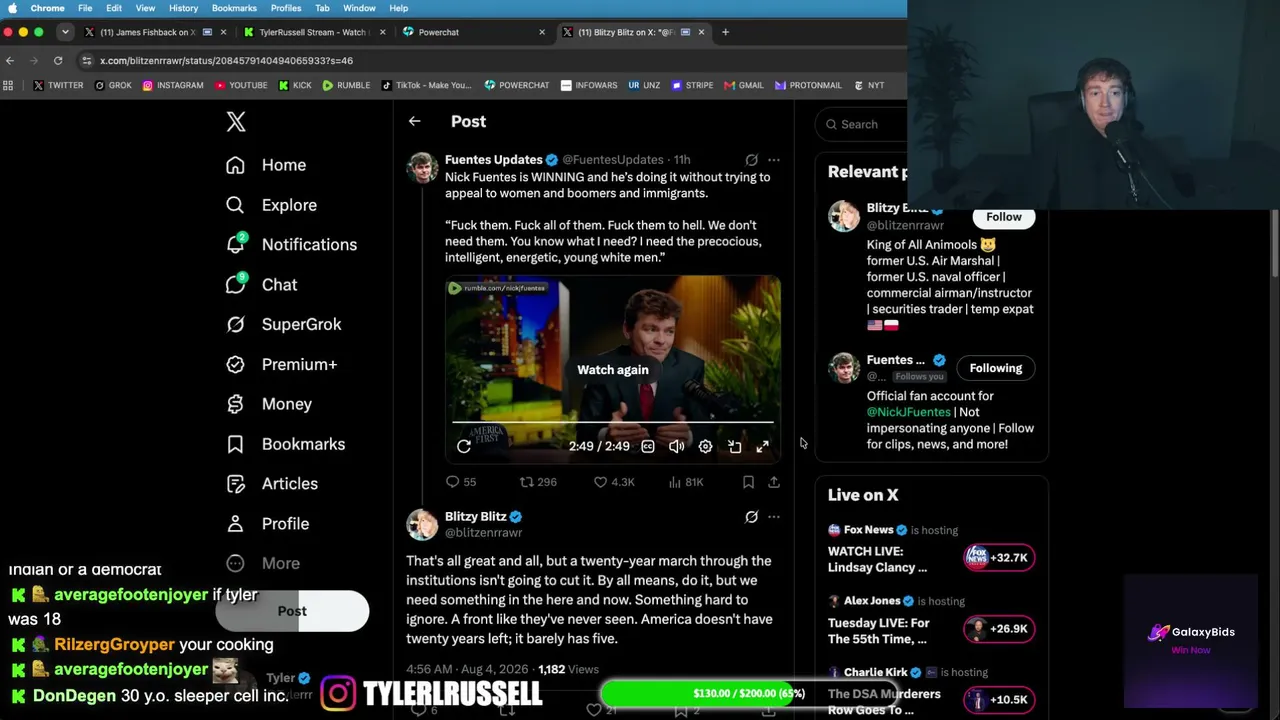Screen dimensions: 1280x720
Task: Open more options on Blitzy Blitz post
Action: 774,517
